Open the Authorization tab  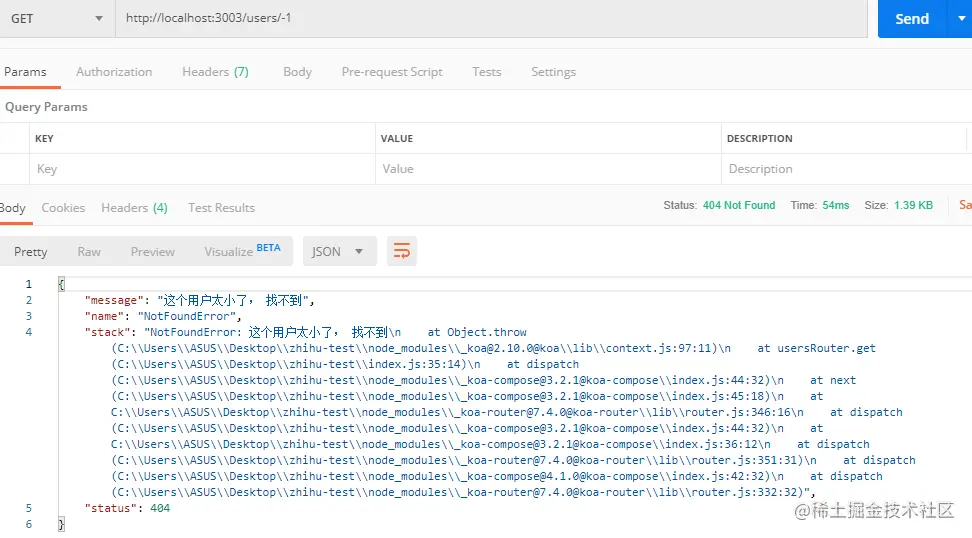click(114, 72)
